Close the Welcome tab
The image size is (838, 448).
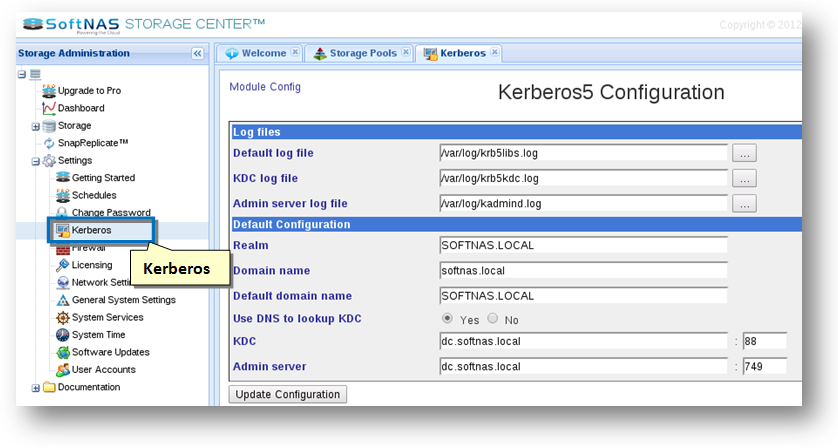click(295, 52)
